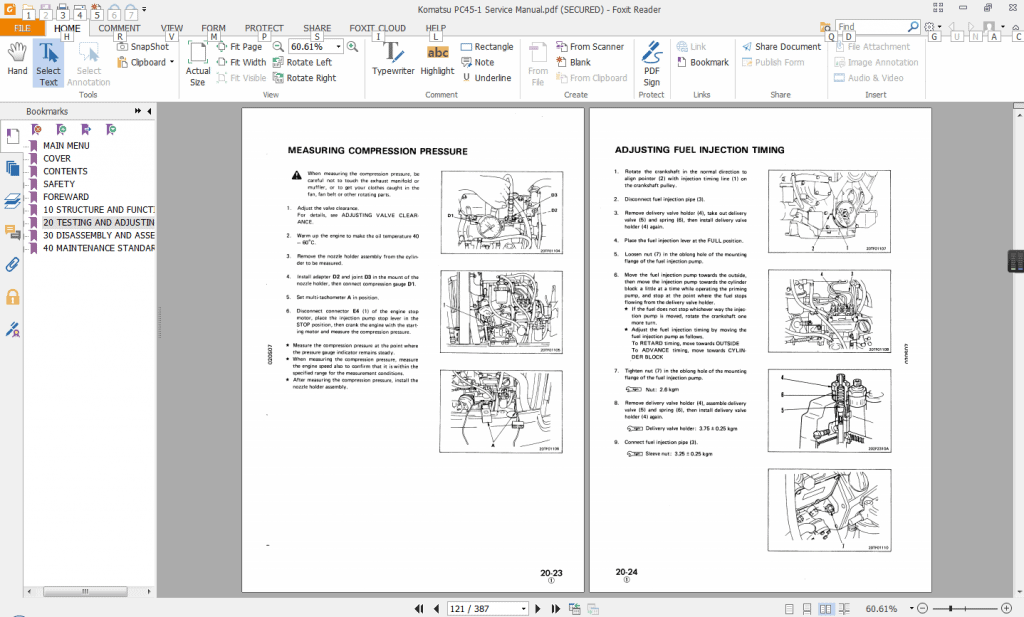Choose the Rectangle drawing tool
This screenshot has height=617, width=1024.
[x=487, y=46]
